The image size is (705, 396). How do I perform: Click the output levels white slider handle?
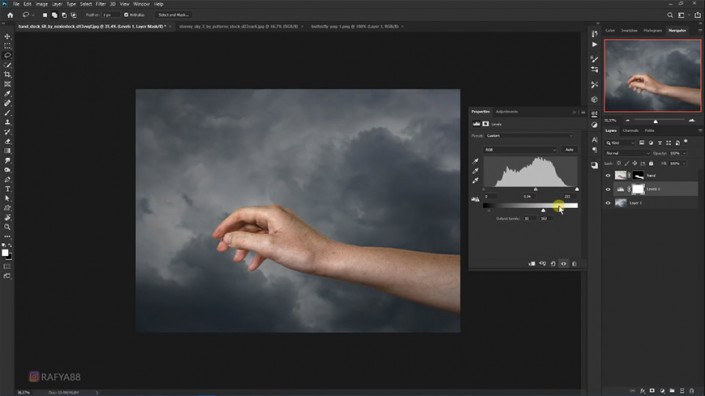[x=544, y=210]
